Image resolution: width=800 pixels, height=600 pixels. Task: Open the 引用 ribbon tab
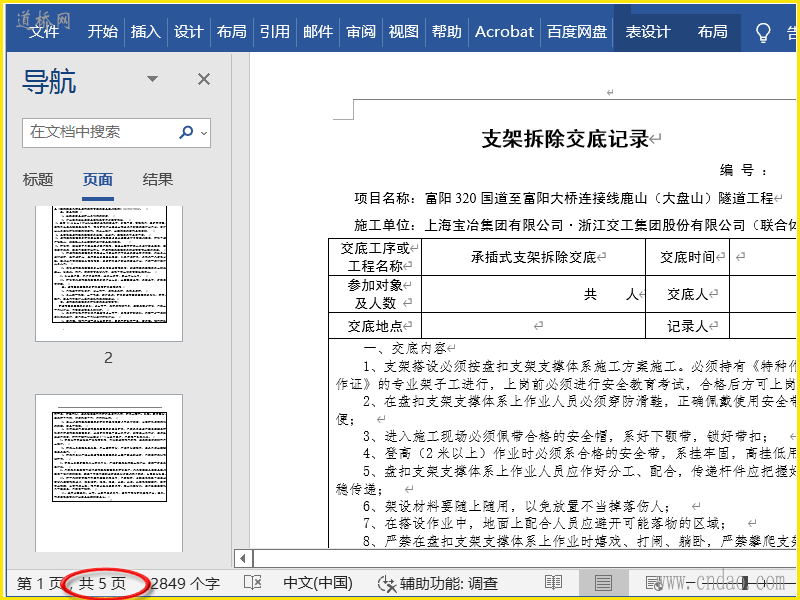[x=275, y=32]
